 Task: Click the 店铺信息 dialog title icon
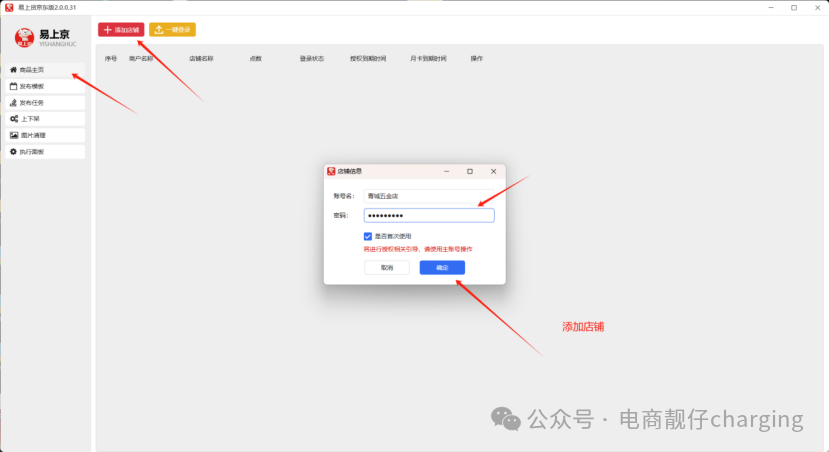click(x=331, y=171)
